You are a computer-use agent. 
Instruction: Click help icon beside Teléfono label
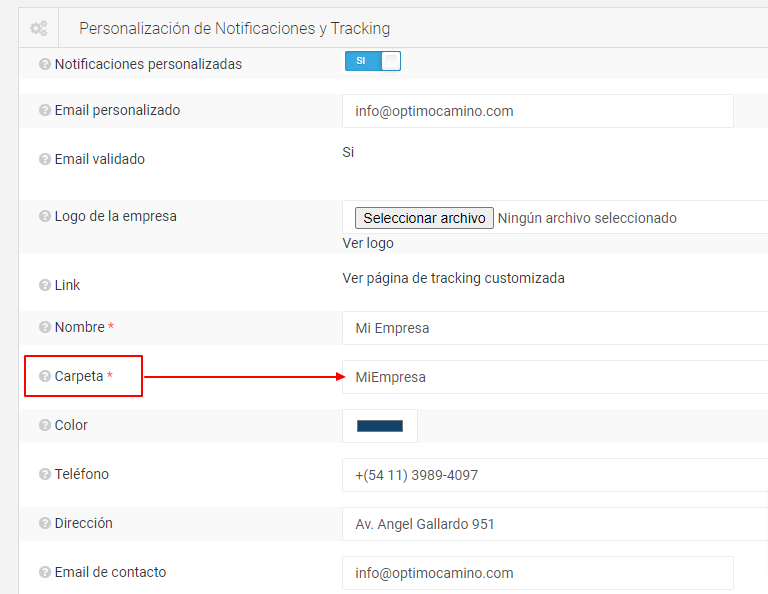[x=45, y=474]
